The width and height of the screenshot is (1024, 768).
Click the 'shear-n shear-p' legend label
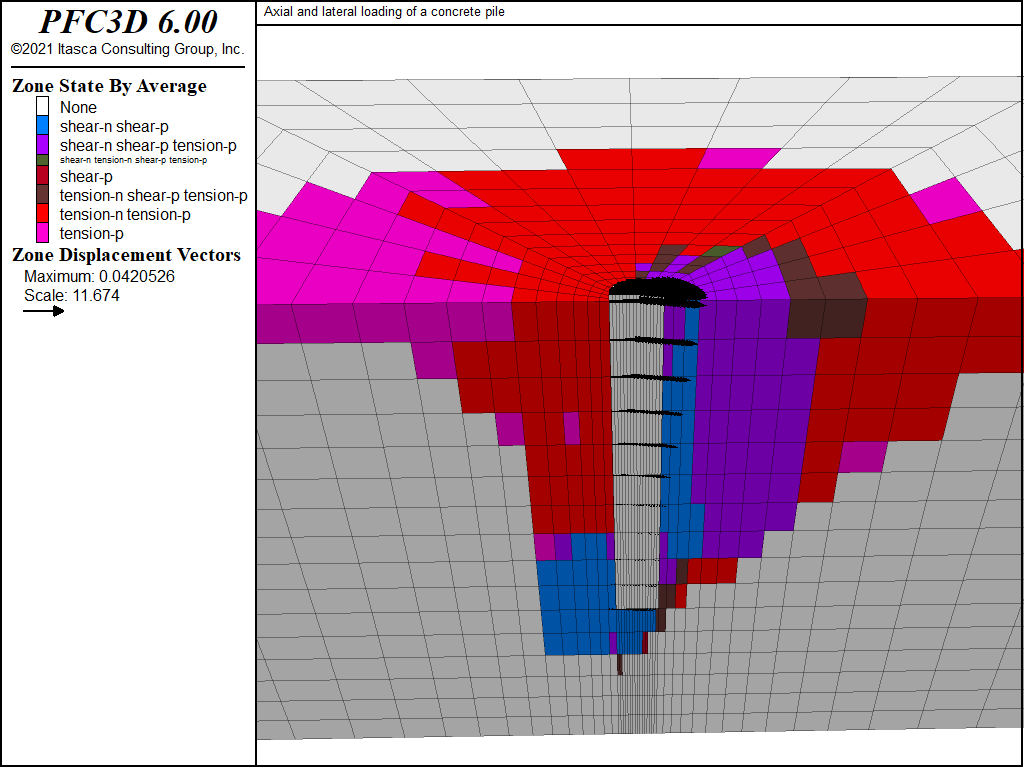coord(114,127)
